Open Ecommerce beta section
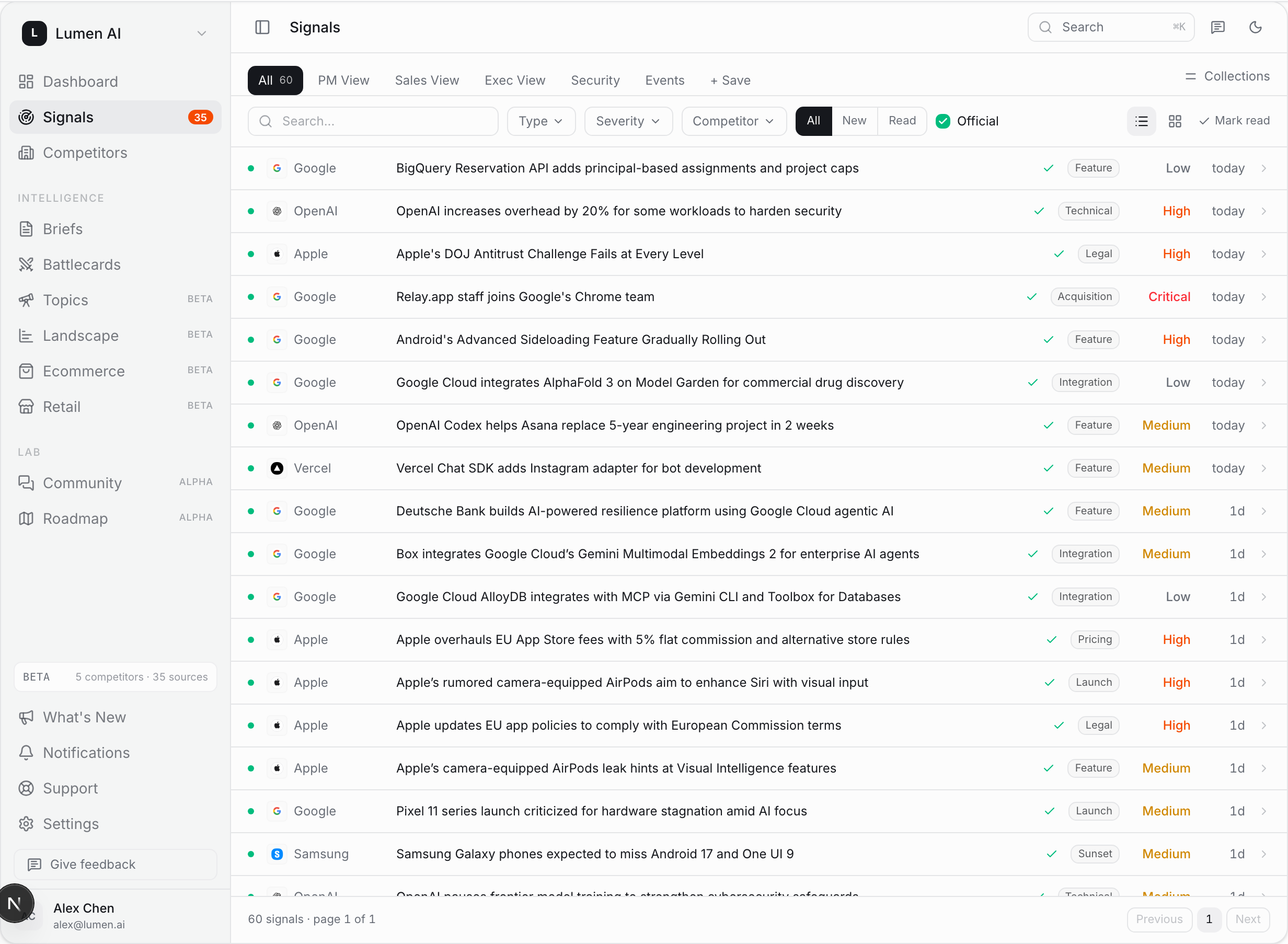The height and width of the screenshot is (944, 1288). 116,371
